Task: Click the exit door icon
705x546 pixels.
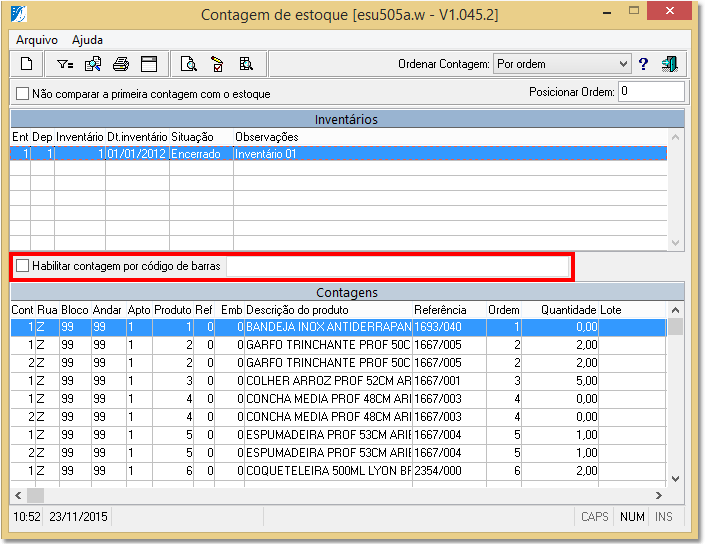Action: coord(670,64)
